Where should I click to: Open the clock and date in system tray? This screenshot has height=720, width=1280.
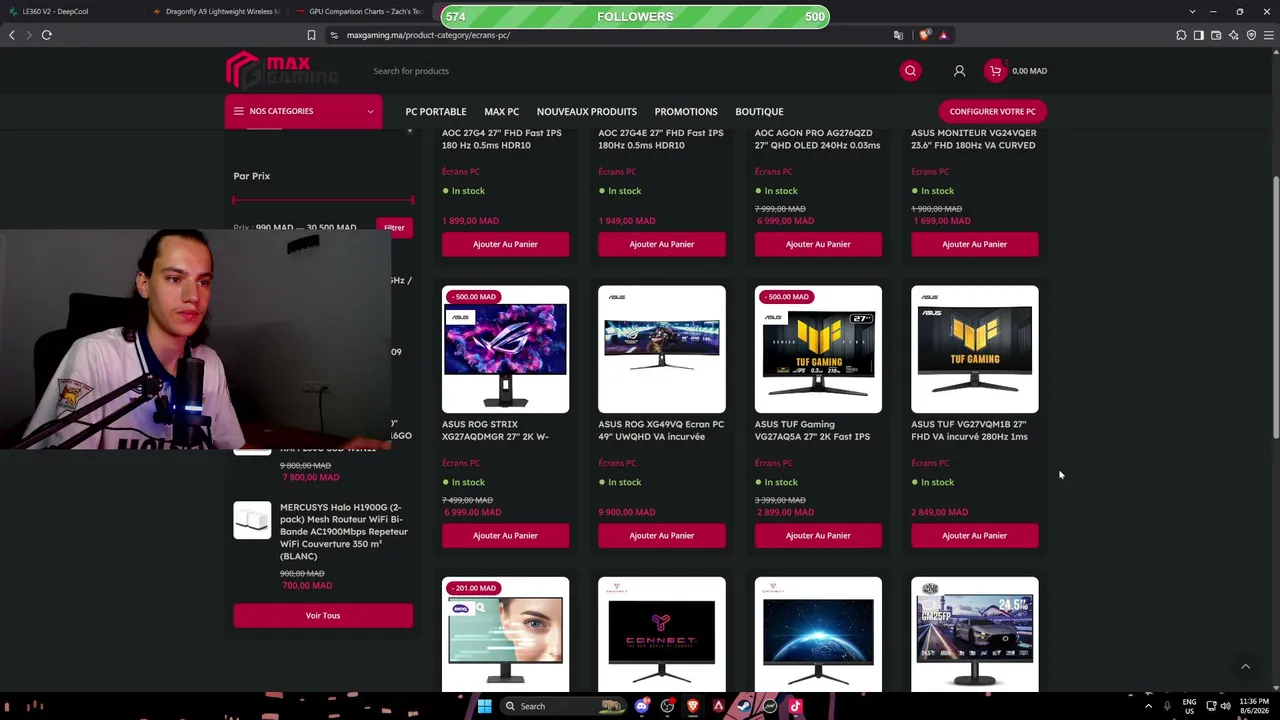1253,706
